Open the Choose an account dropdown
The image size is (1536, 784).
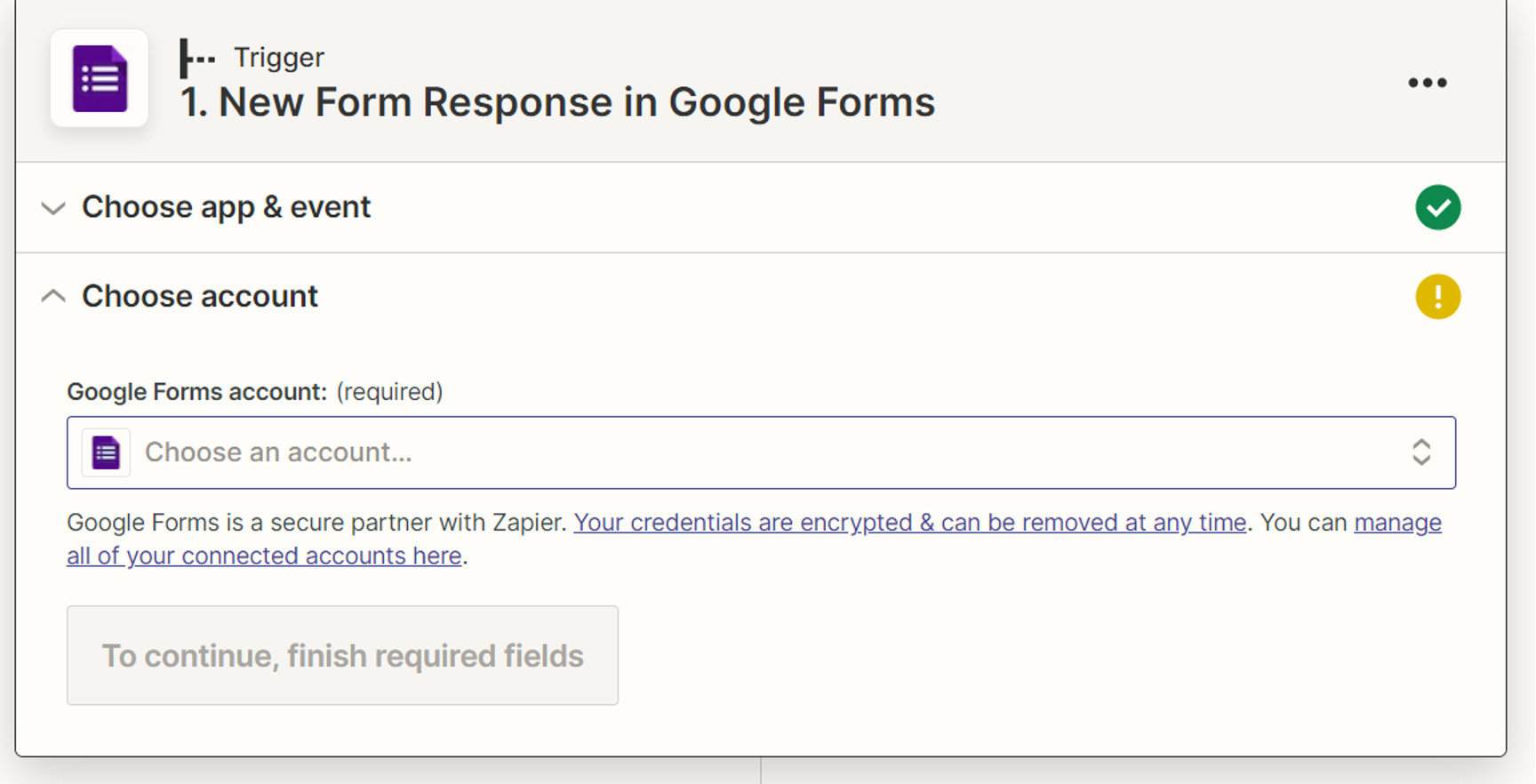click(x=761, y=452)
